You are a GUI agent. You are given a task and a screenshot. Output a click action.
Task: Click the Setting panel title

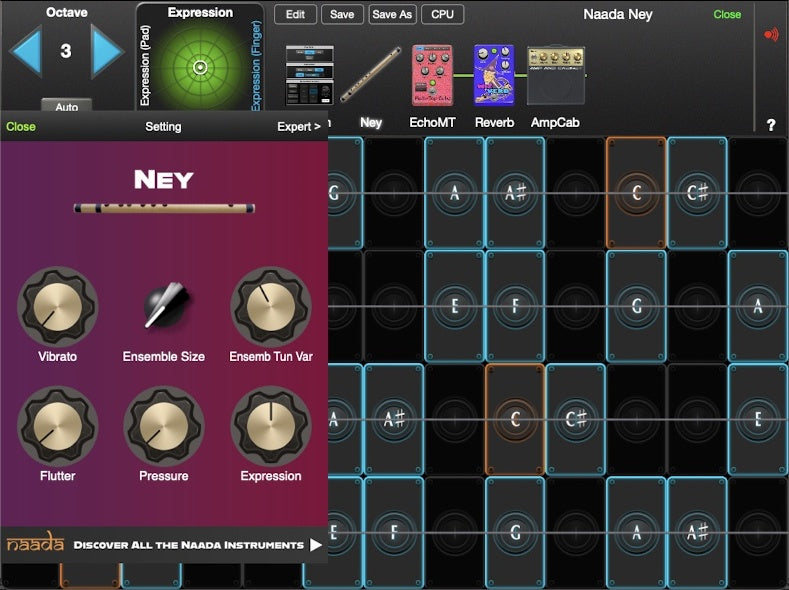click(x=163, y=127)
